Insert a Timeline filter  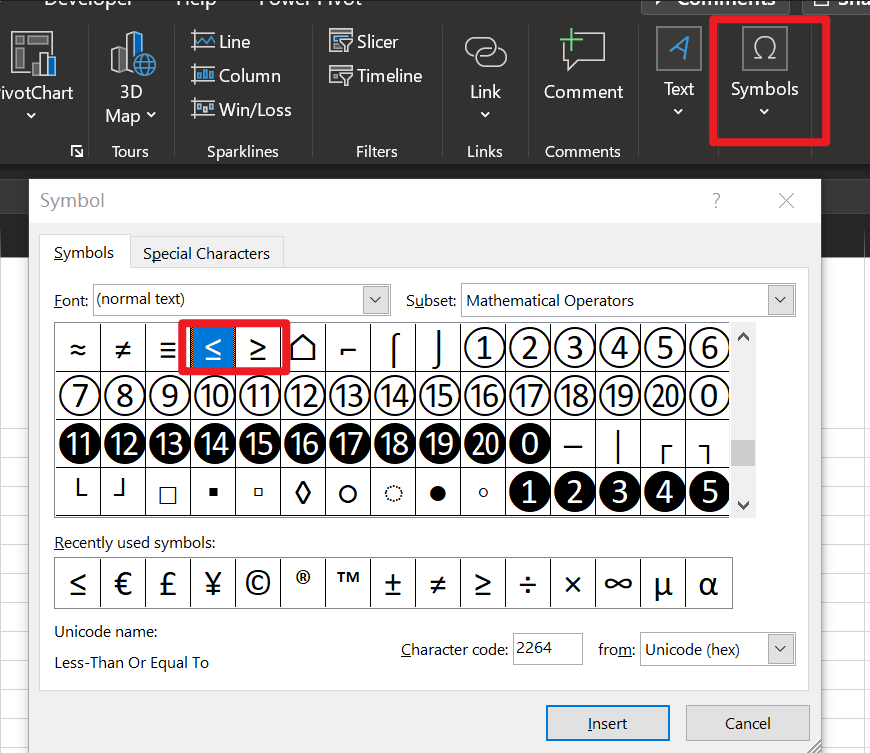coord(376,75)
